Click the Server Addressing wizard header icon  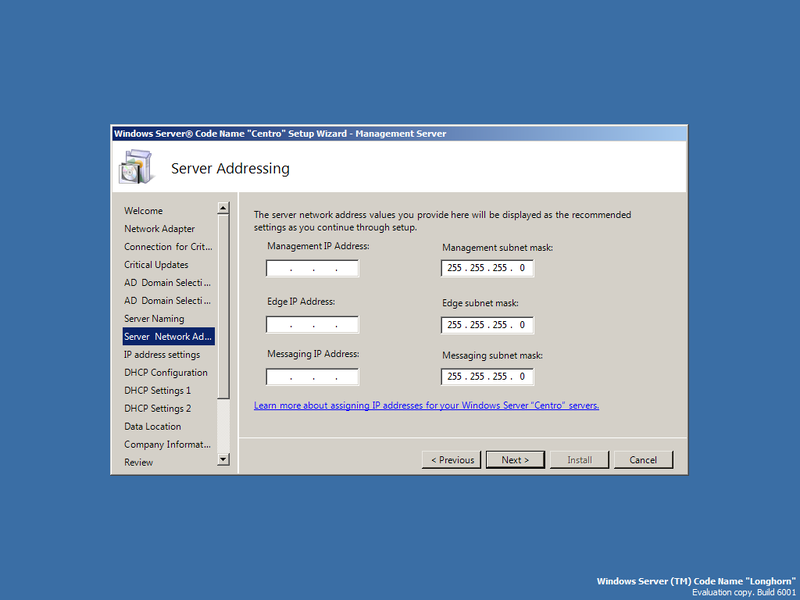tap(137, 166)
